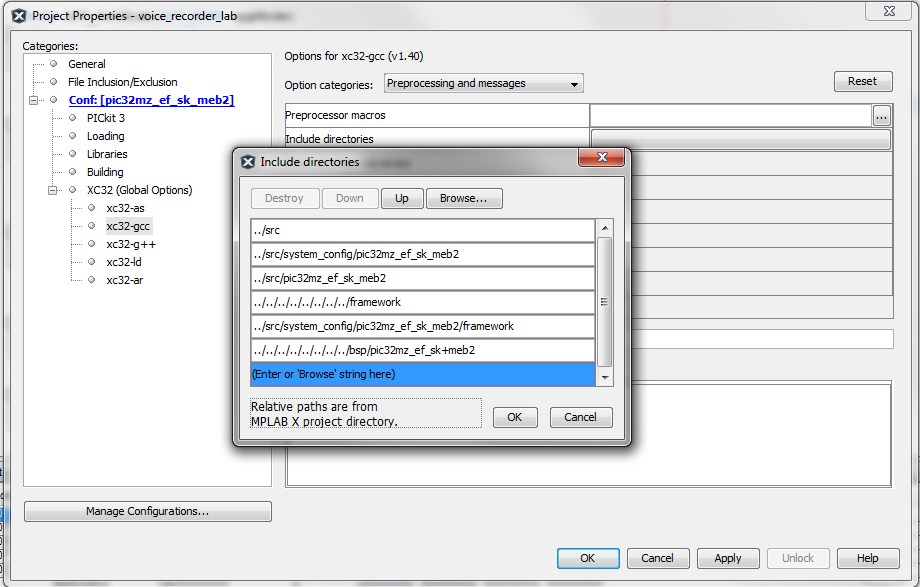Open Manage Configurations...

(147, 511)
